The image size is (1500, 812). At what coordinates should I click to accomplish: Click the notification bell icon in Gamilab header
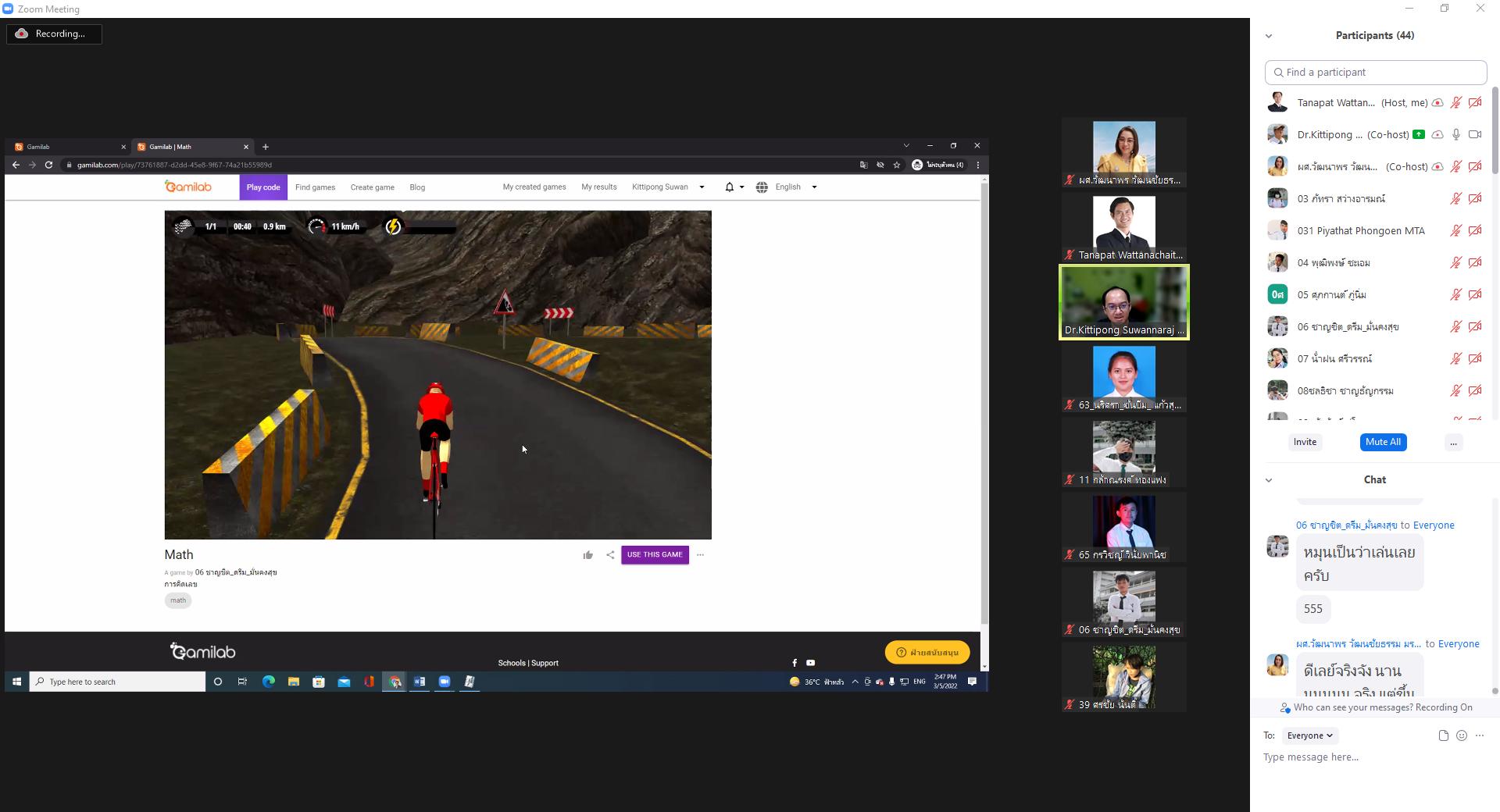pos(729,187)
